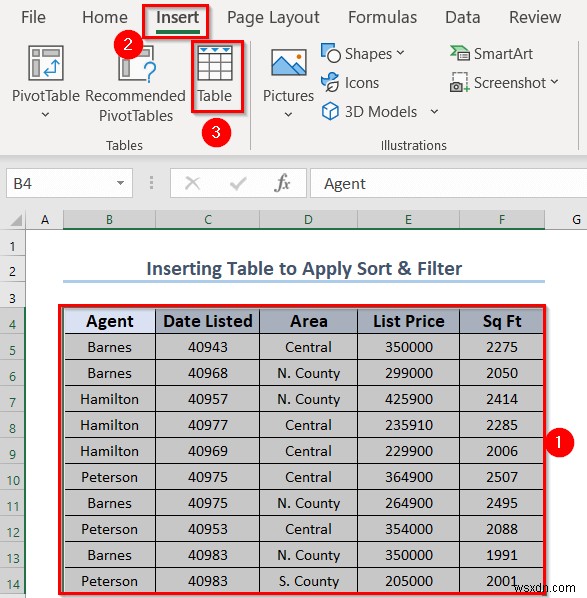The width and height of the screenshot is (587, 598).
Task: Select column D header
Action: point(308,220)
